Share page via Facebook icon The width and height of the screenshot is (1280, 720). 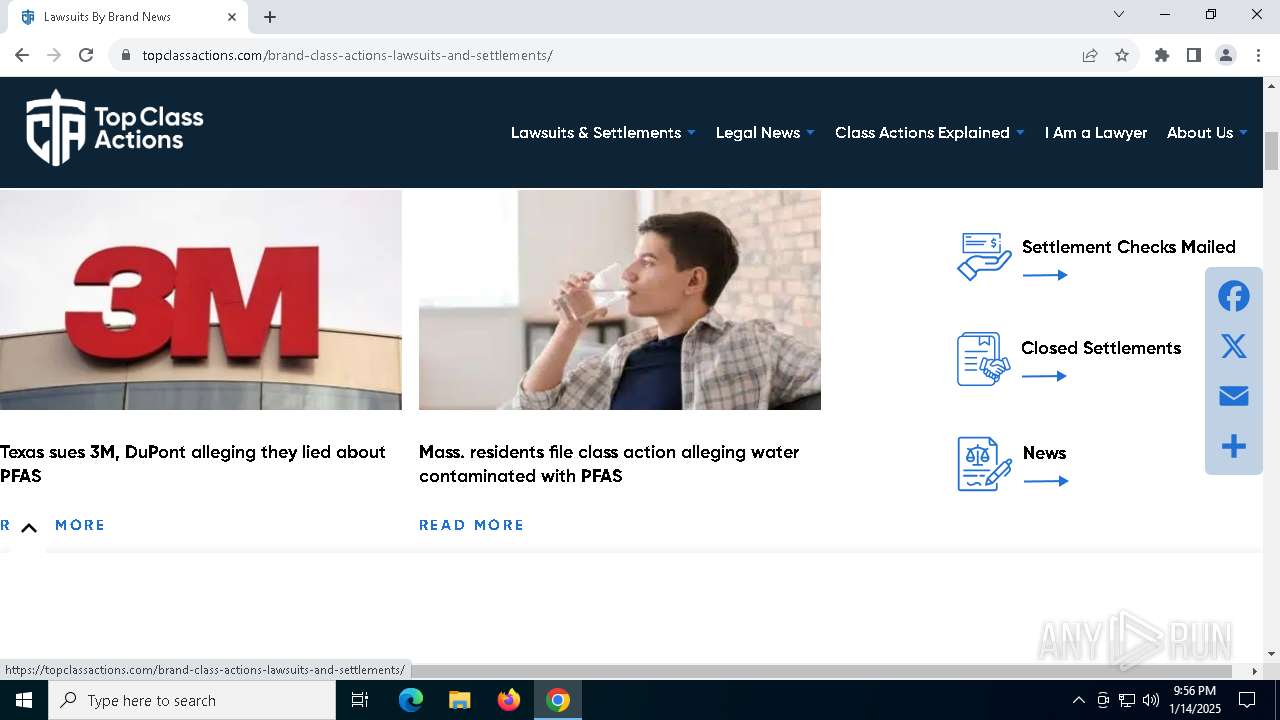(1234, 296)
